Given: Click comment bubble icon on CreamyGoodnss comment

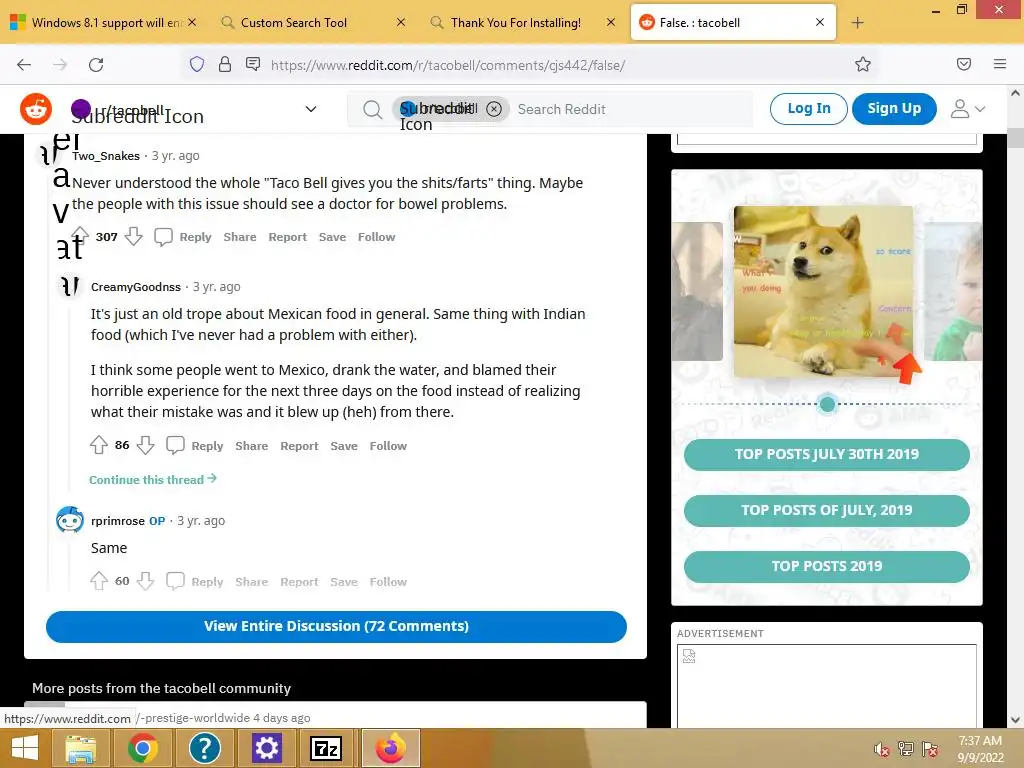Looking at the screenshot, I should pyautogui.click(x=175, y=445).
